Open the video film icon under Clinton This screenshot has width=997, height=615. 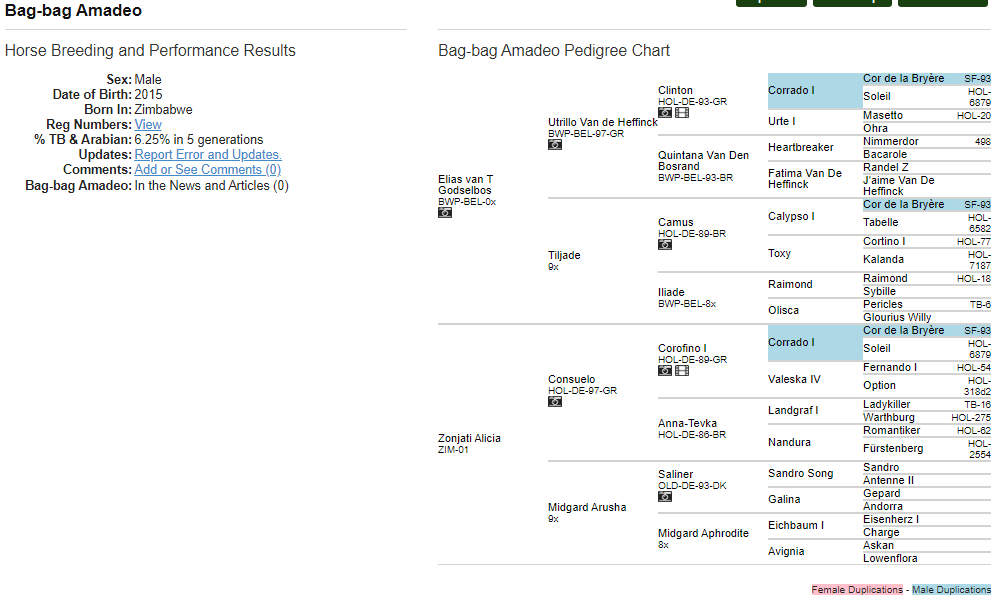[x=682, y=113]
